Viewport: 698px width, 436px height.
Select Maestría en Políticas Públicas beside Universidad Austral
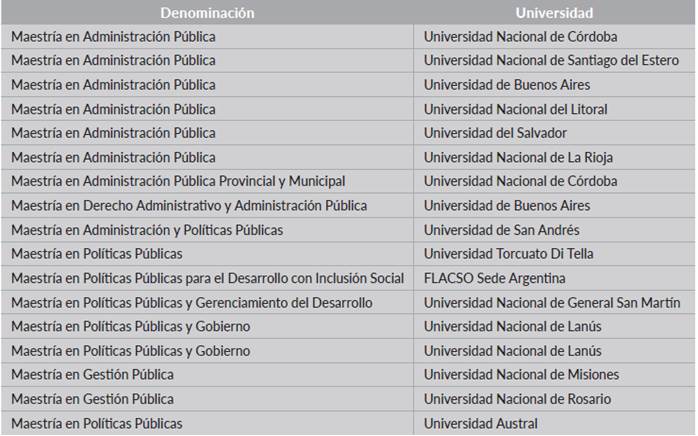pos(97,423)
